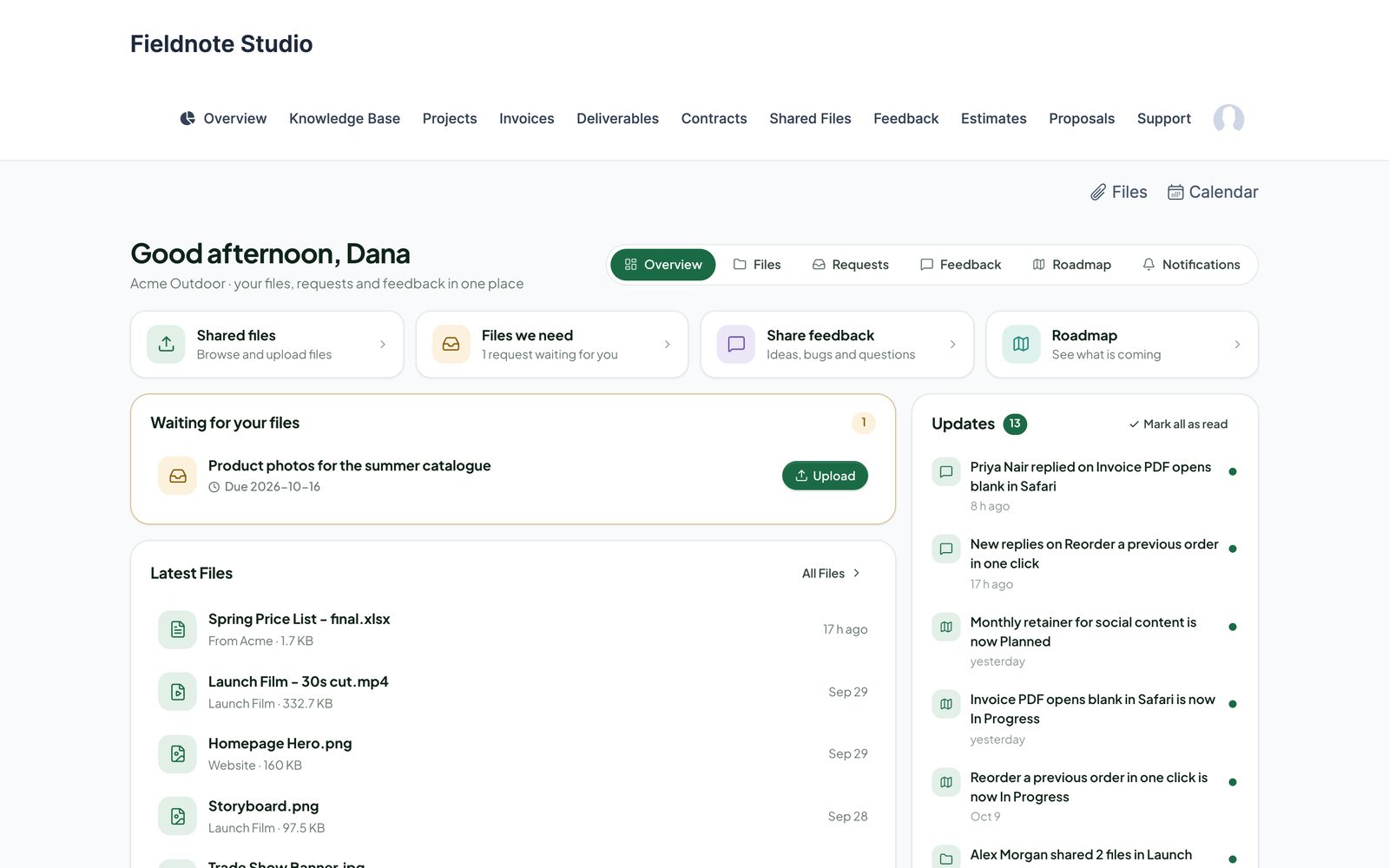Open Product photos for the summer catalogue request
This screenshot has width=1389, height=868.
[x=513, y=476]
